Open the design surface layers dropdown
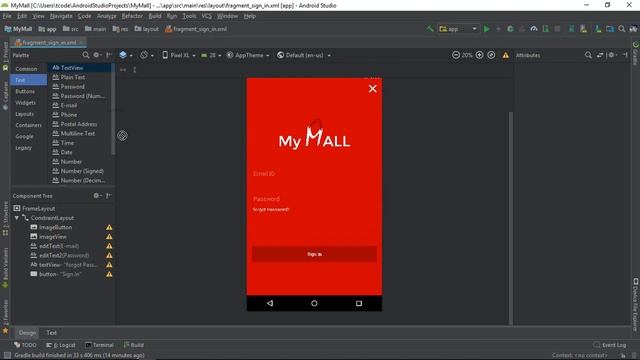The height and width of the screenshot is (360, 640). pyautogui.click(x=125, y=55)
